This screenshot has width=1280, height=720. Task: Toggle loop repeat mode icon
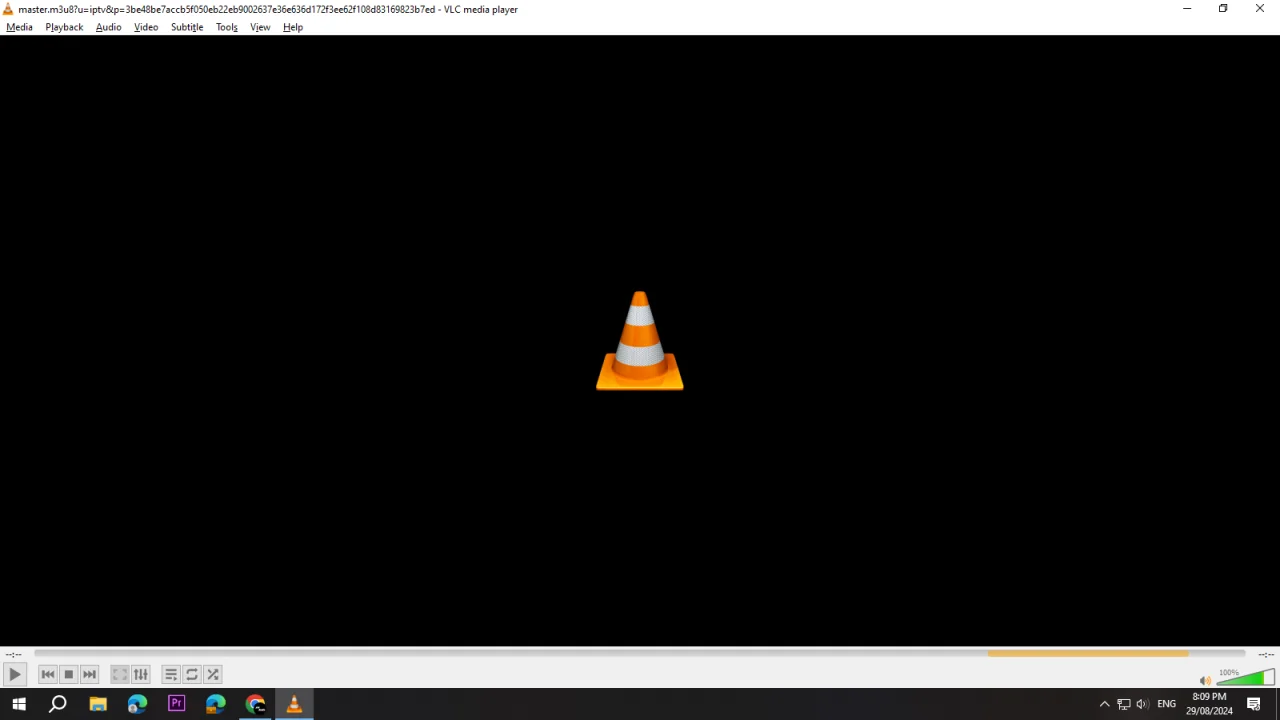point(192,674)
